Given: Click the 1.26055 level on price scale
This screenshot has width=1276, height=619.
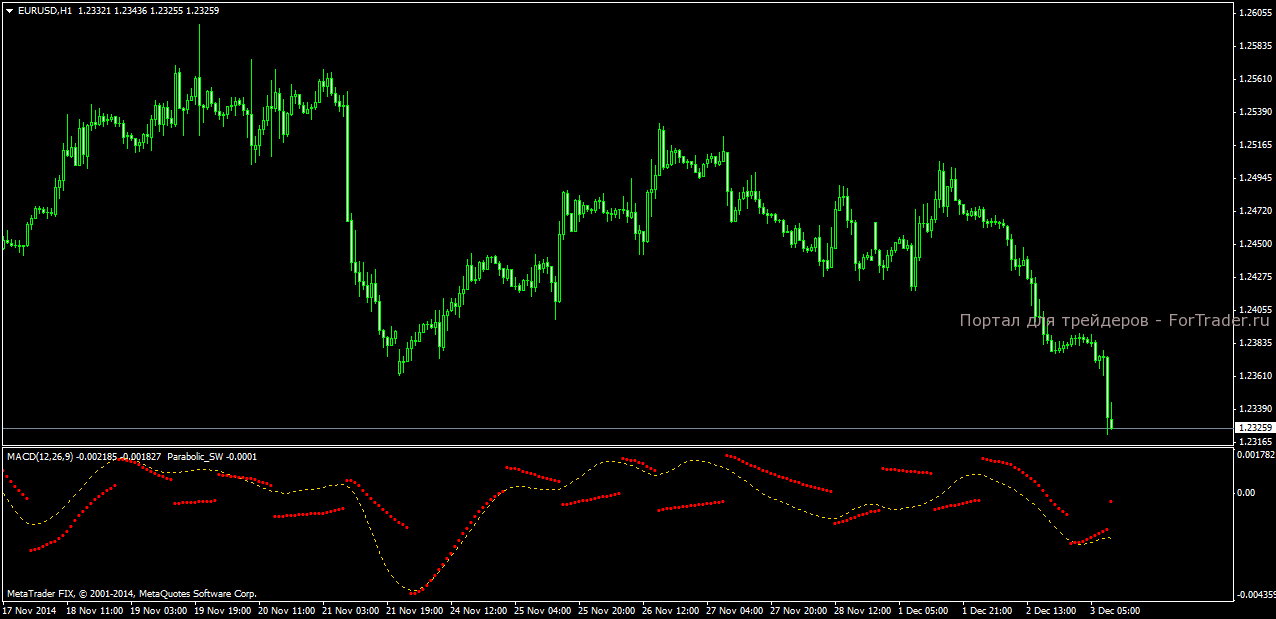Looking at the screenshot, I should [1256, 13].
